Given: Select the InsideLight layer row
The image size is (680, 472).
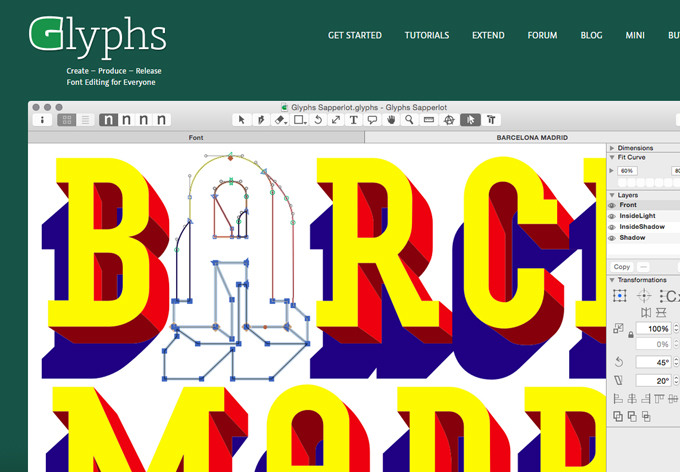Looking at the screenshot, I should tap(644, 216).
